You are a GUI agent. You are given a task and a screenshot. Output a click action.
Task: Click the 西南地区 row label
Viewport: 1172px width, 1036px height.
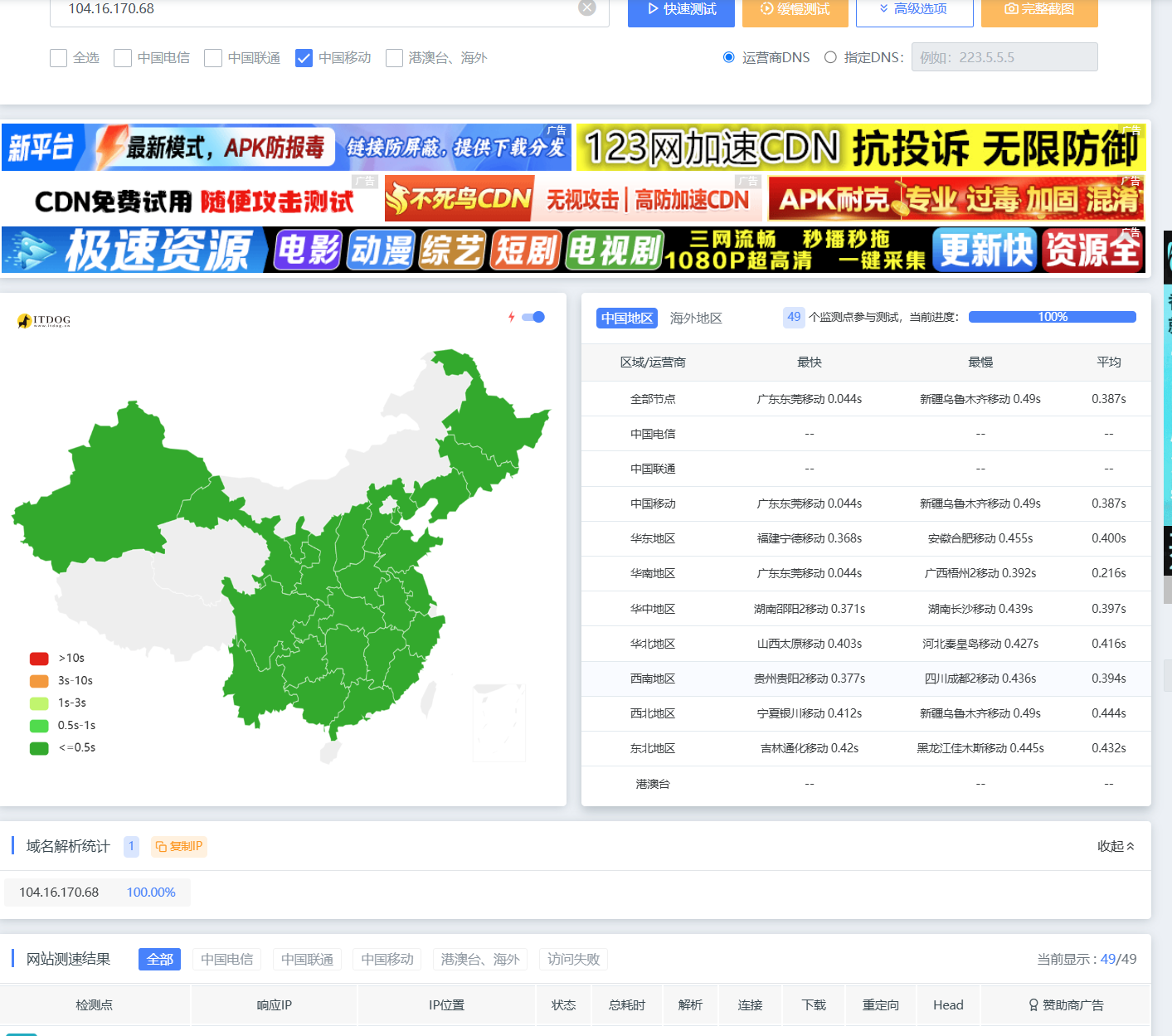pos(653,679)
